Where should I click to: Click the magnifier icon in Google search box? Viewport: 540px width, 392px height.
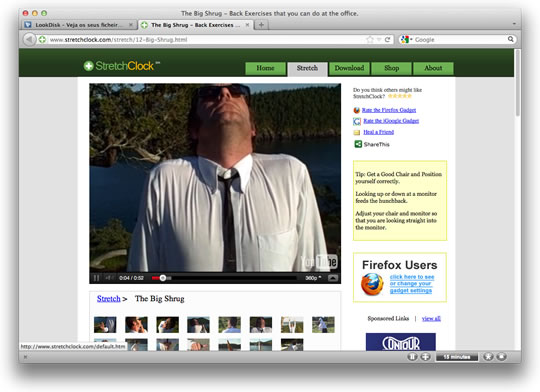click(511, 39)
